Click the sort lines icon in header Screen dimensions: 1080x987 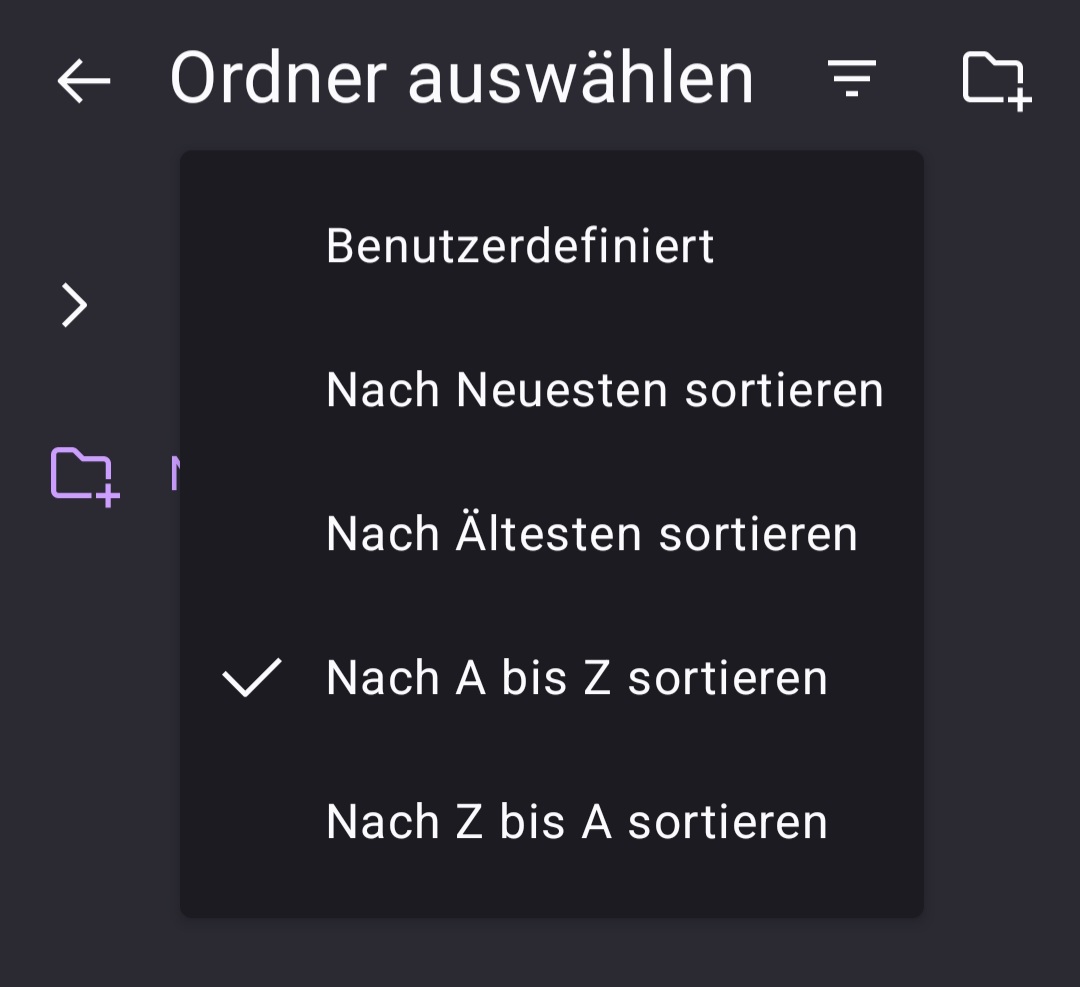851,78
